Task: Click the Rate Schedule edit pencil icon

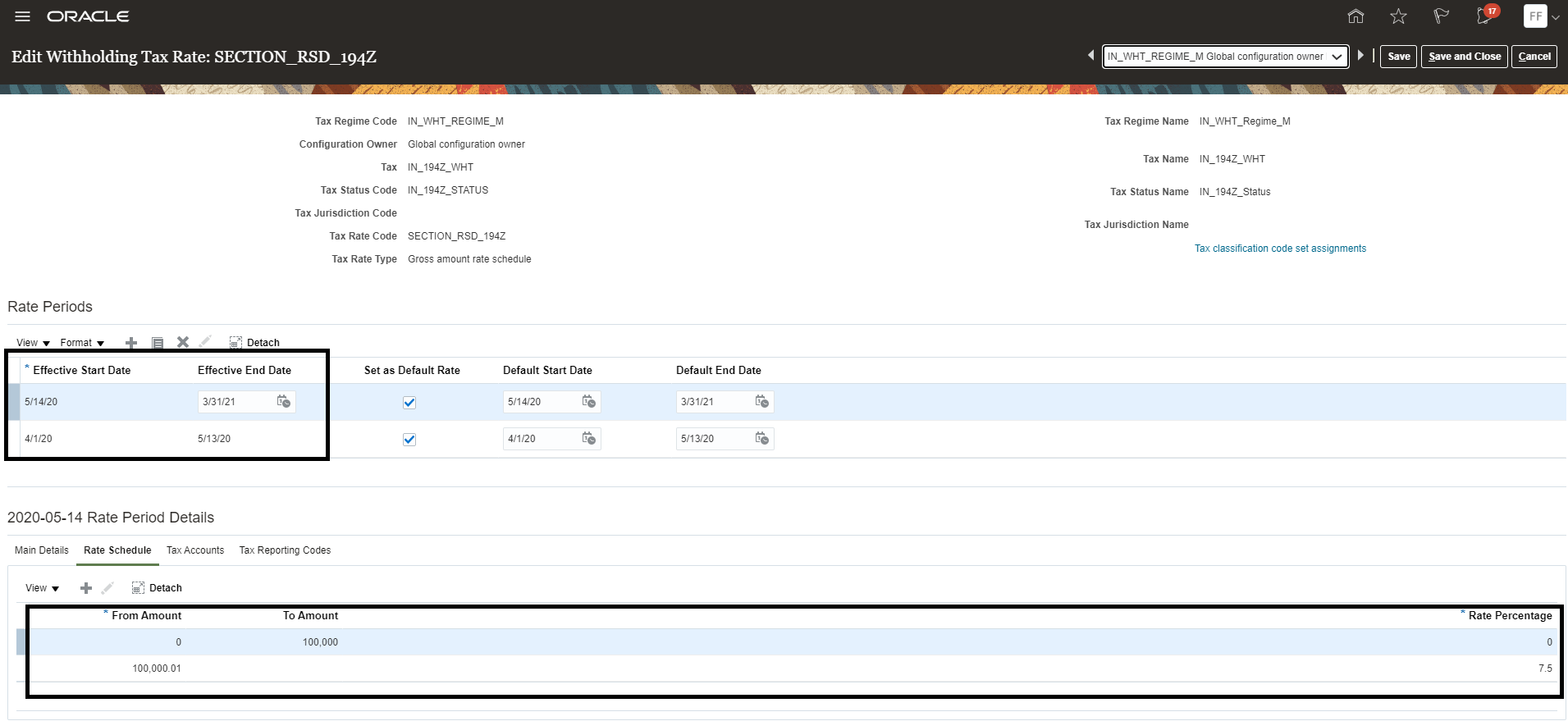Action: click(107, 587)
